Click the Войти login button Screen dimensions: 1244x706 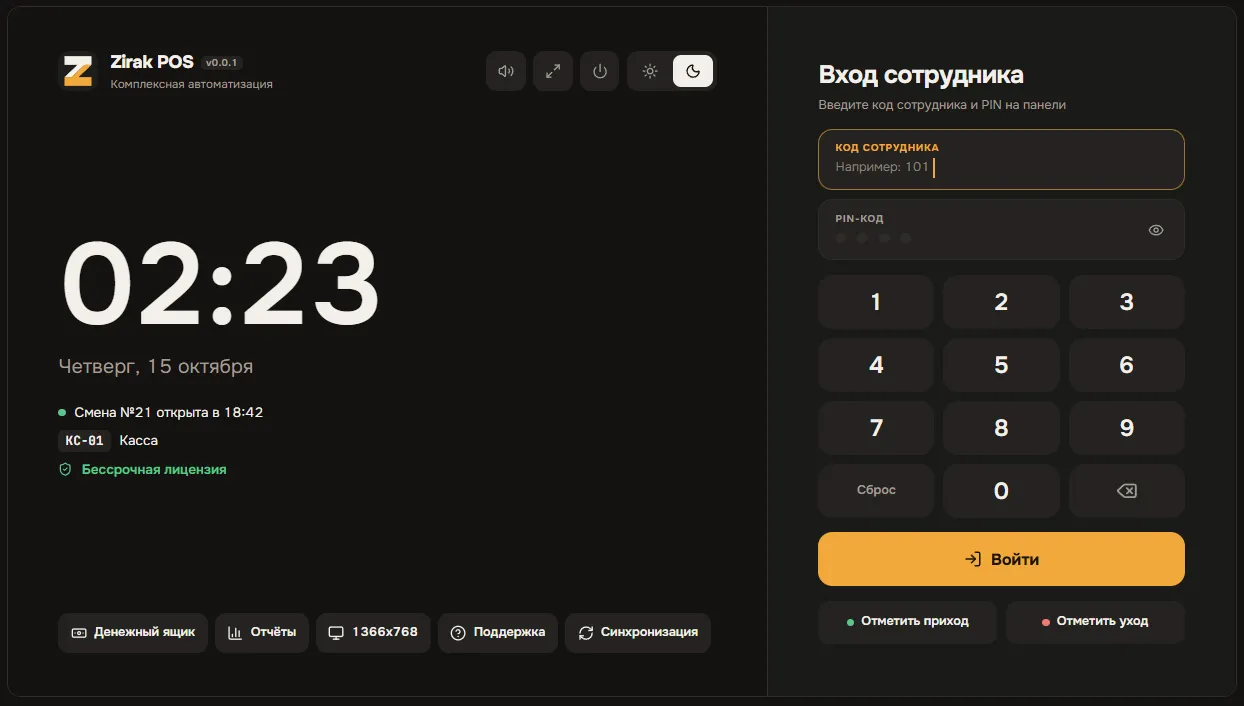click(1001, 559)
